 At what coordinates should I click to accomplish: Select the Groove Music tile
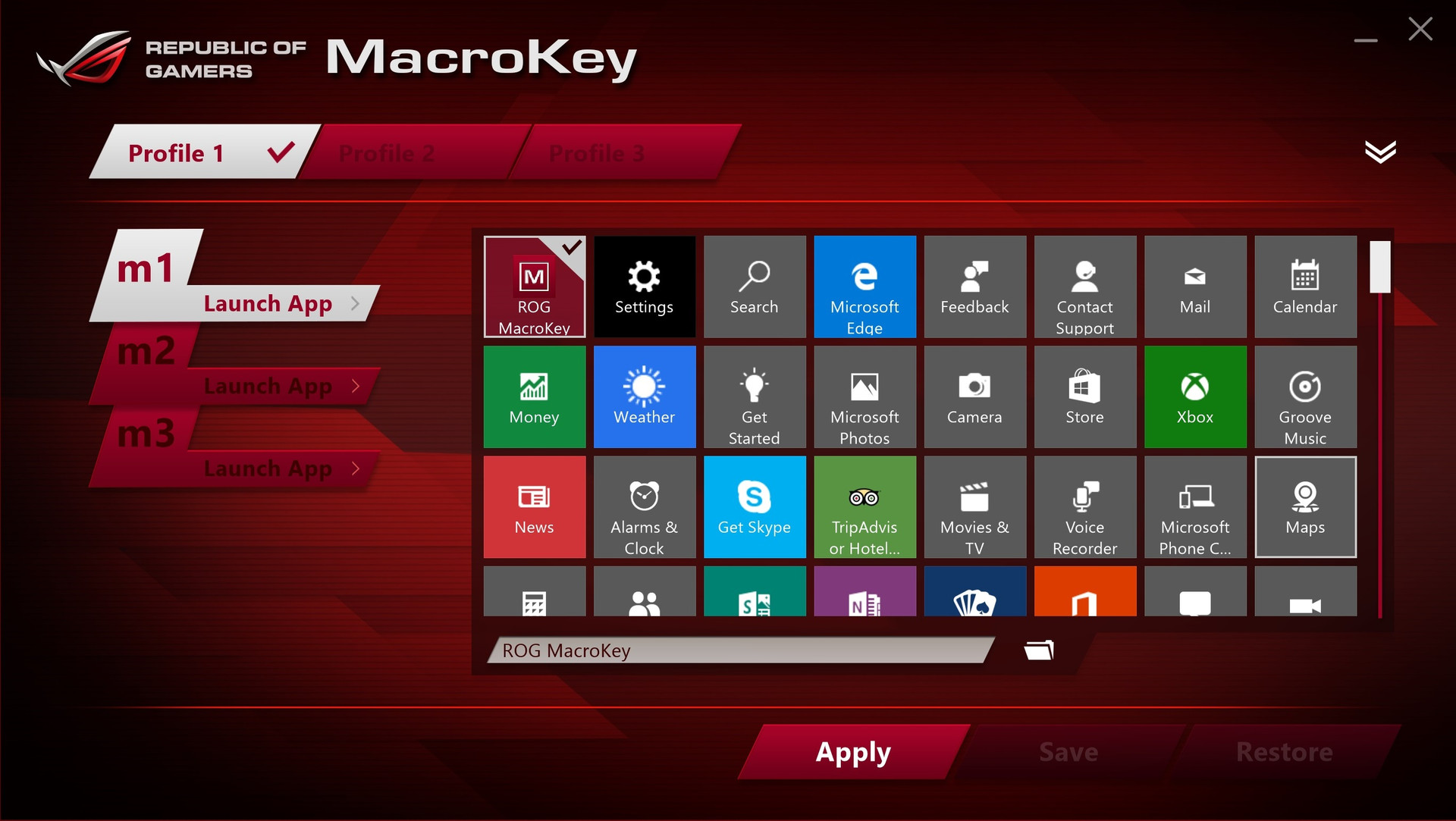pyautogui.click(x=1304, y=396)
